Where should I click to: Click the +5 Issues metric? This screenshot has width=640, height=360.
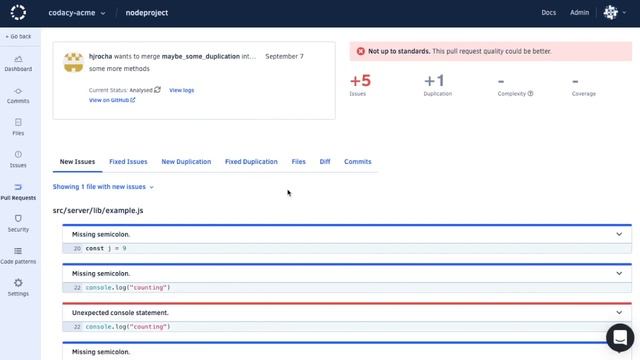[360, 85]
